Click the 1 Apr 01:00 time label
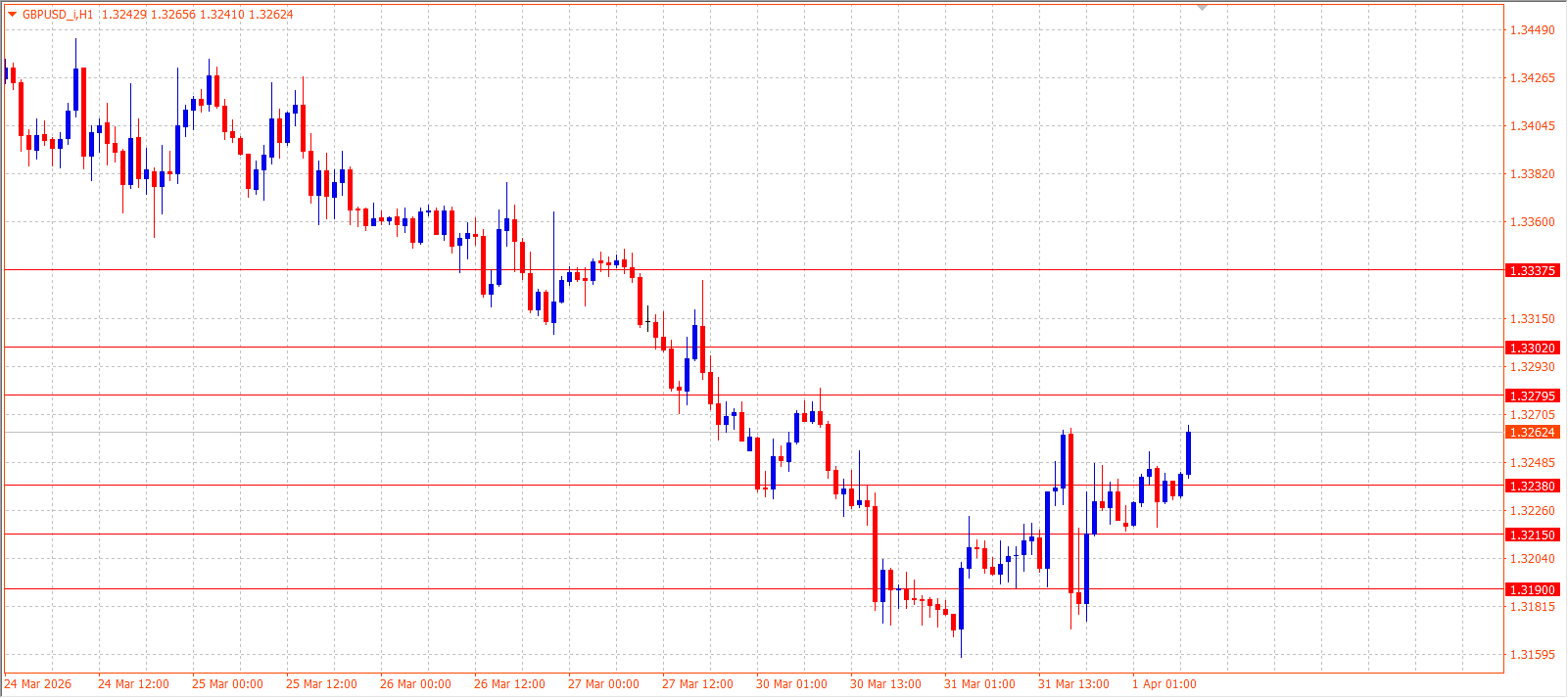1568x698 pixels. (1164, 684)
